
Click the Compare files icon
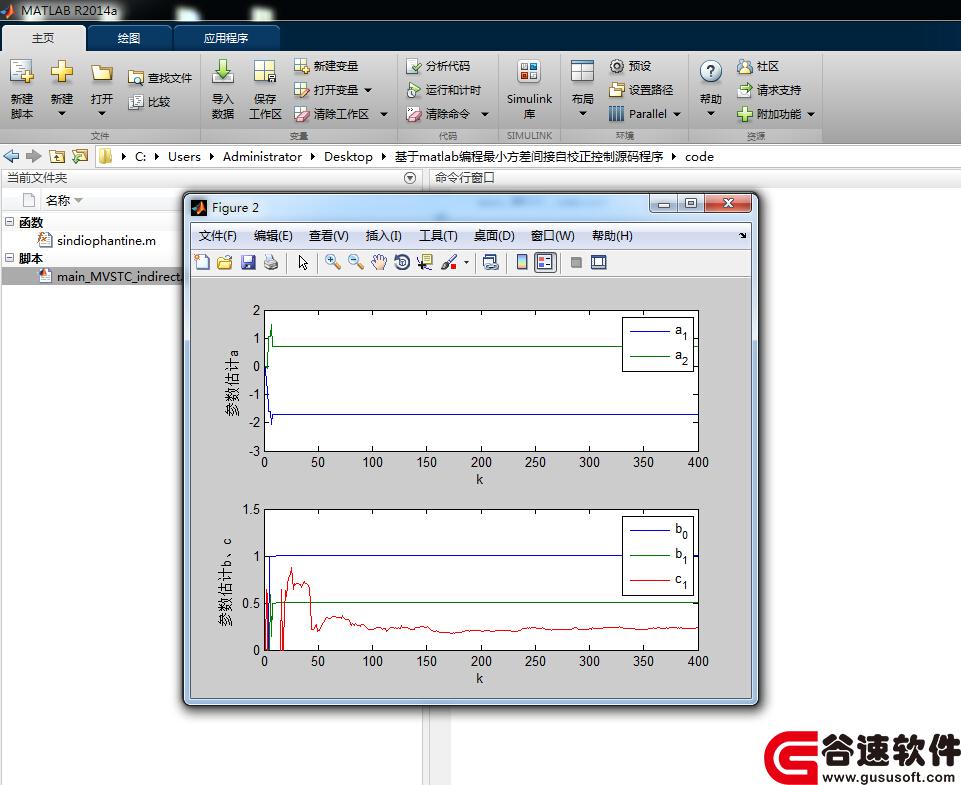click(x=135, y=102)
